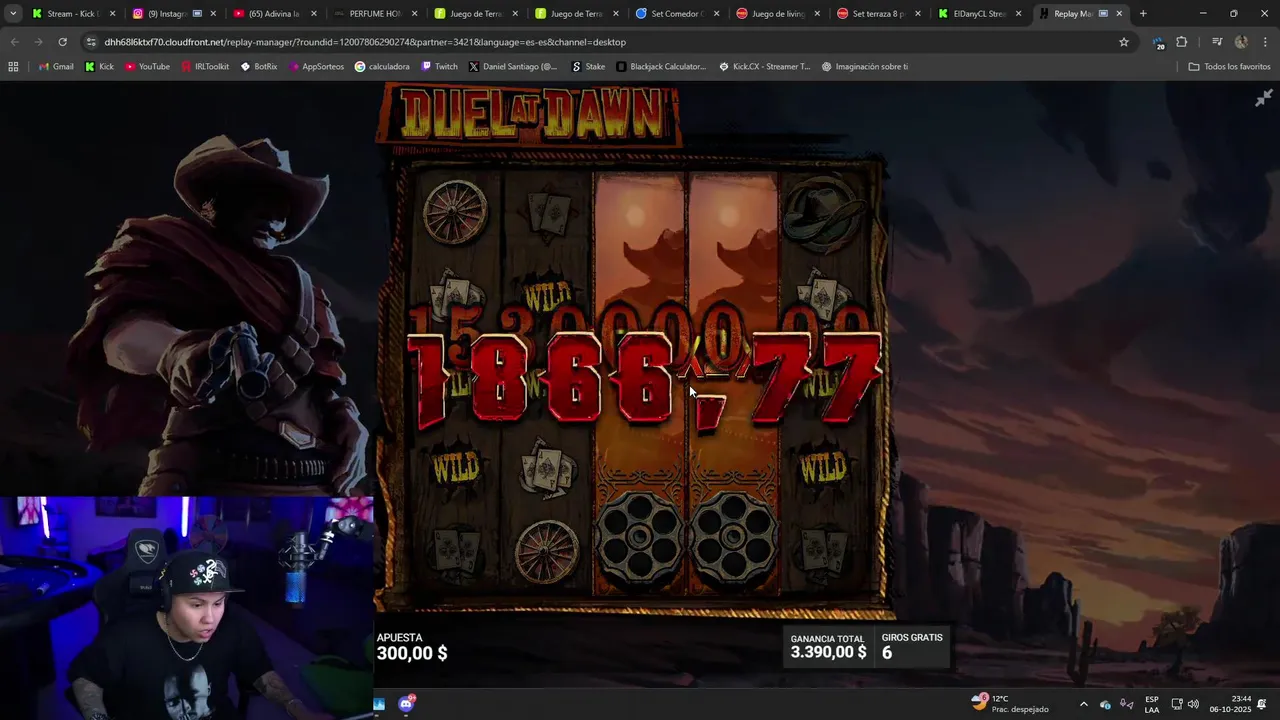
Task: Open the Chrome three-dot menu
Action: pos(1263,42)
